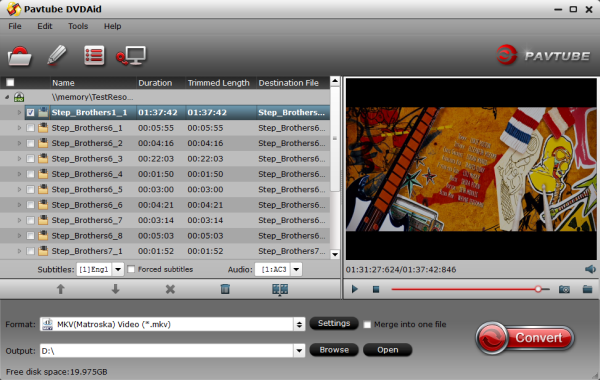Mute audio with the speaker icon

590,269
